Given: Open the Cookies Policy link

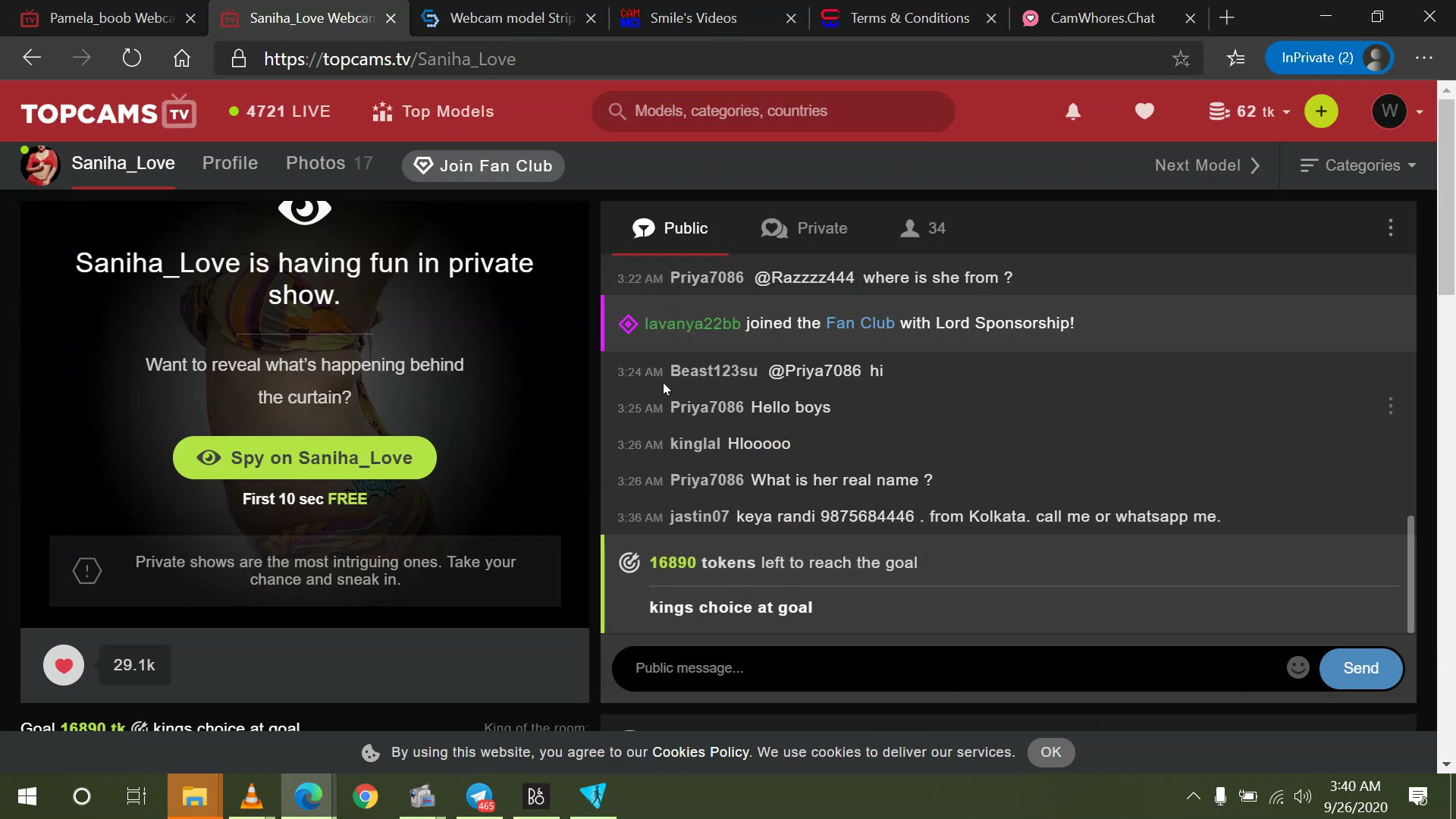Looking at the screenshot, I should tap(701, 752).
